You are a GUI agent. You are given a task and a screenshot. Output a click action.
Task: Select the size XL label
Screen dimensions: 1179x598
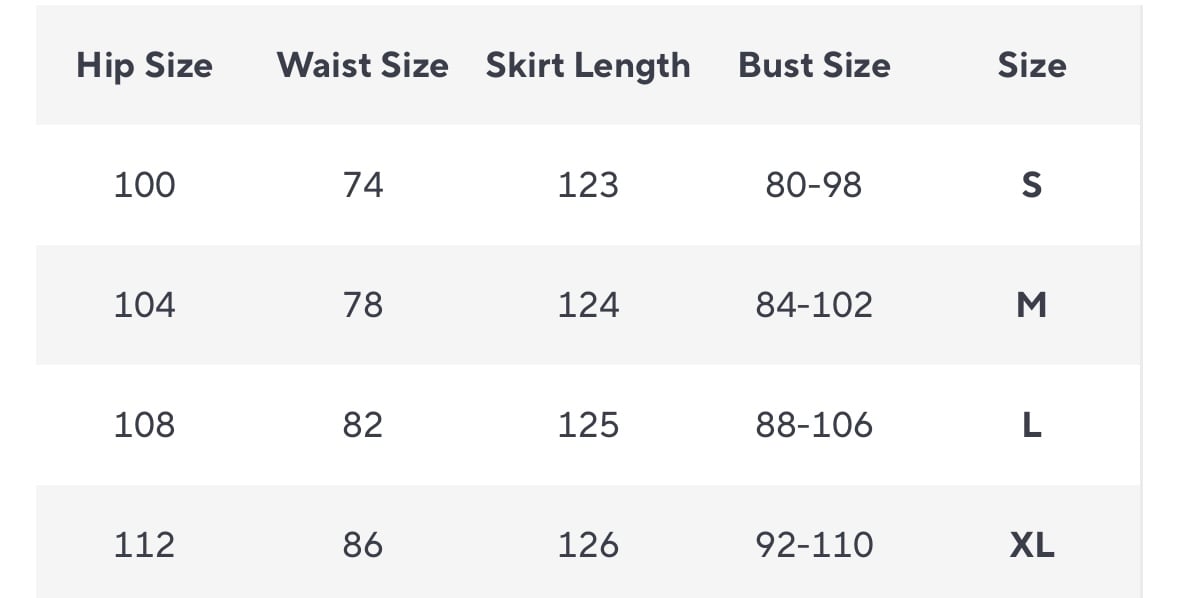[x=1031, y=545]
